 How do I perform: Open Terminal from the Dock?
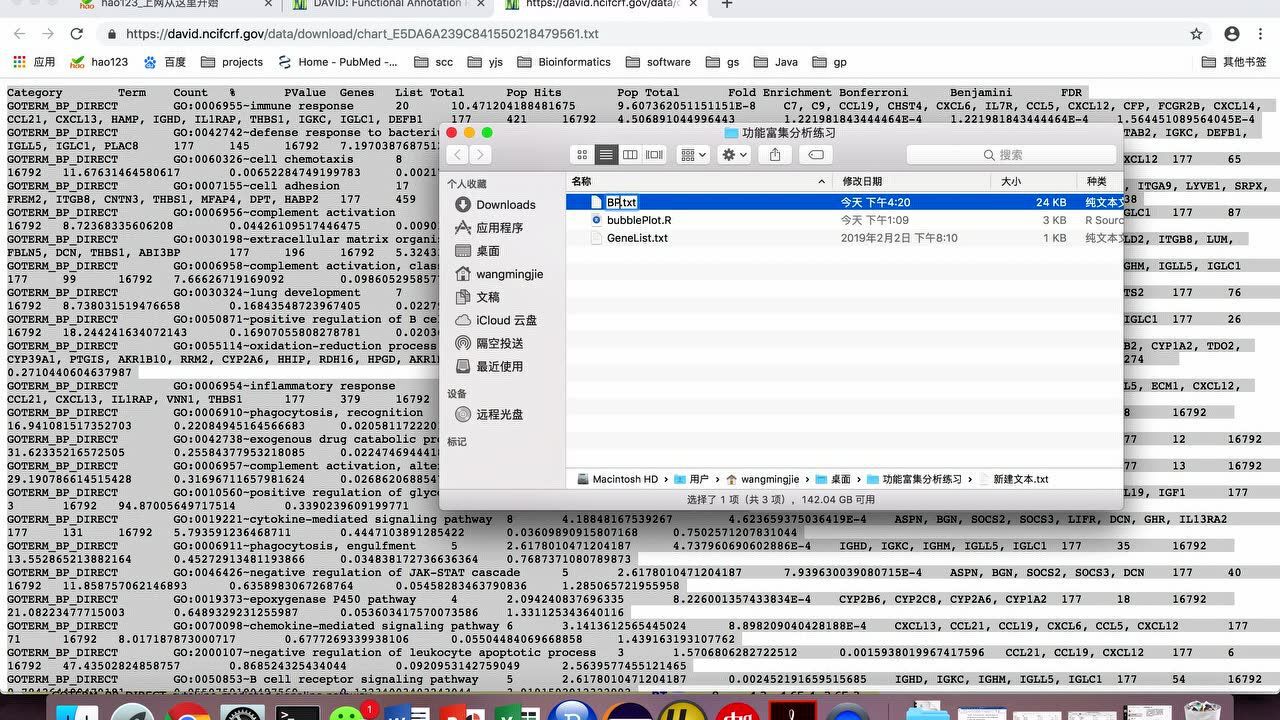tap(296, 712)
